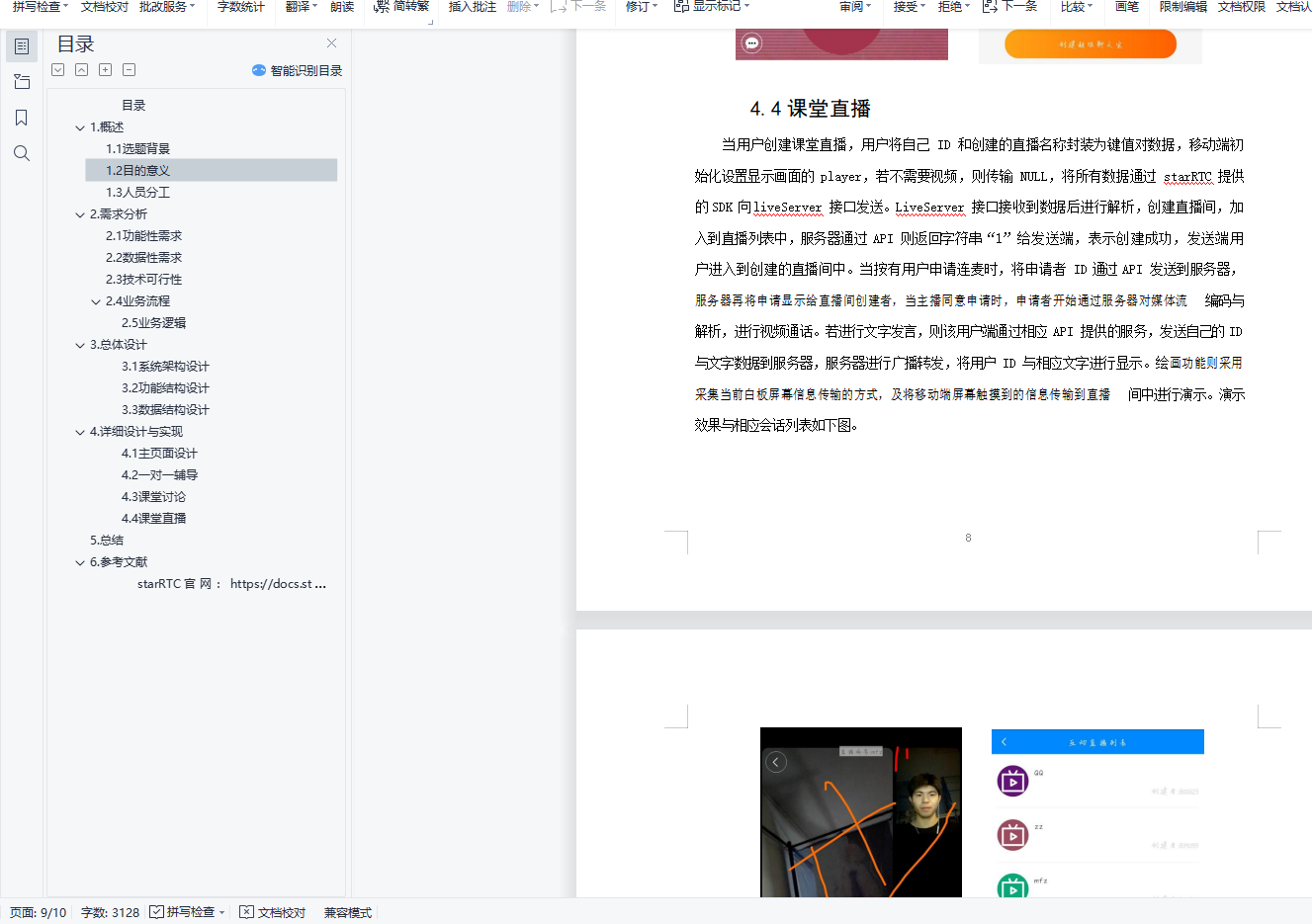
Task: Click the 拼写检查 icon in status bar
Action: (x=156, y=912)
